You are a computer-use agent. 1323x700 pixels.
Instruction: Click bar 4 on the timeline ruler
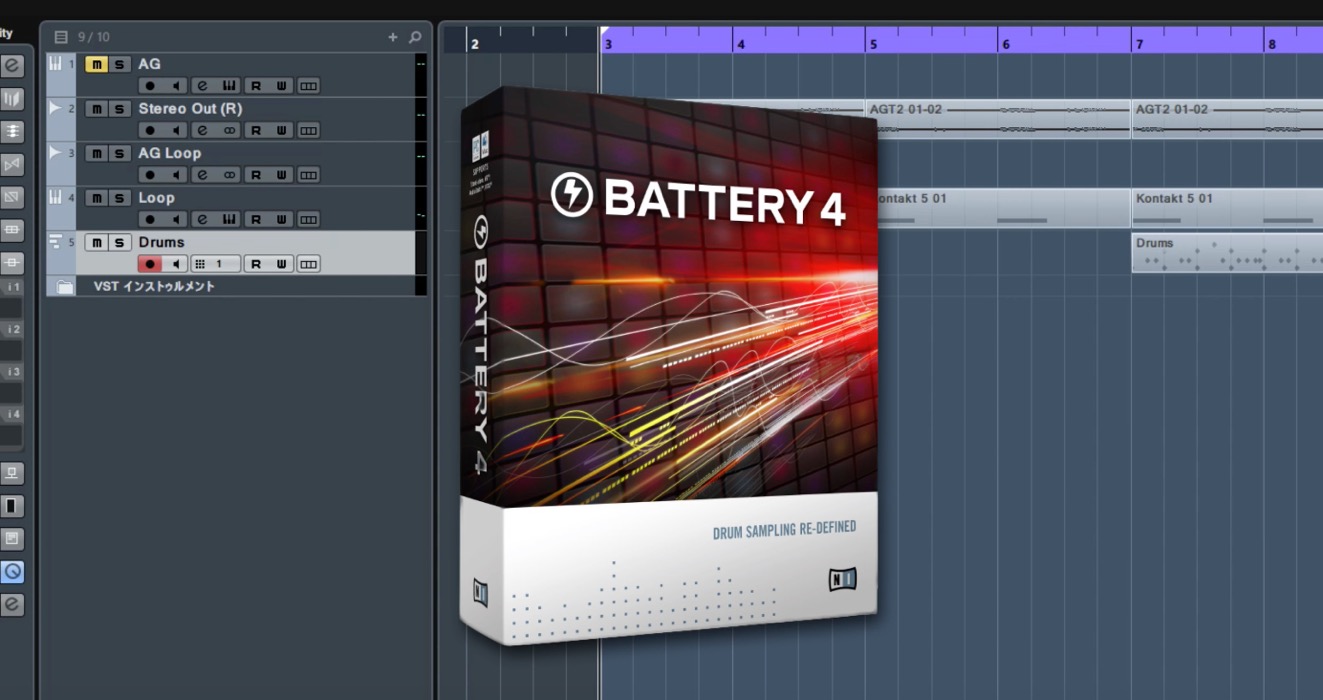pyautogui.click(x=741, y=44)
